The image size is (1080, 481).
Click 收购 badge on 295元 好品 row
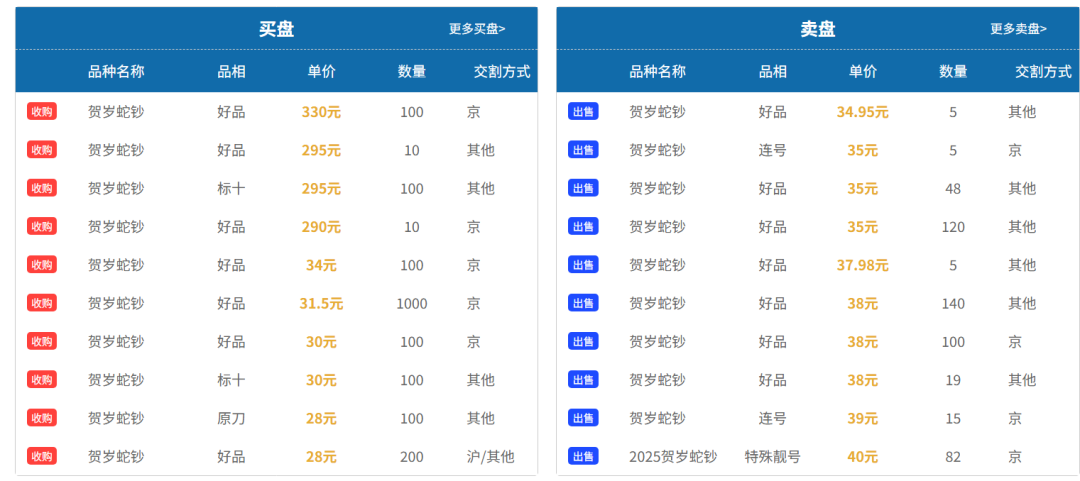tap(42, 150)
